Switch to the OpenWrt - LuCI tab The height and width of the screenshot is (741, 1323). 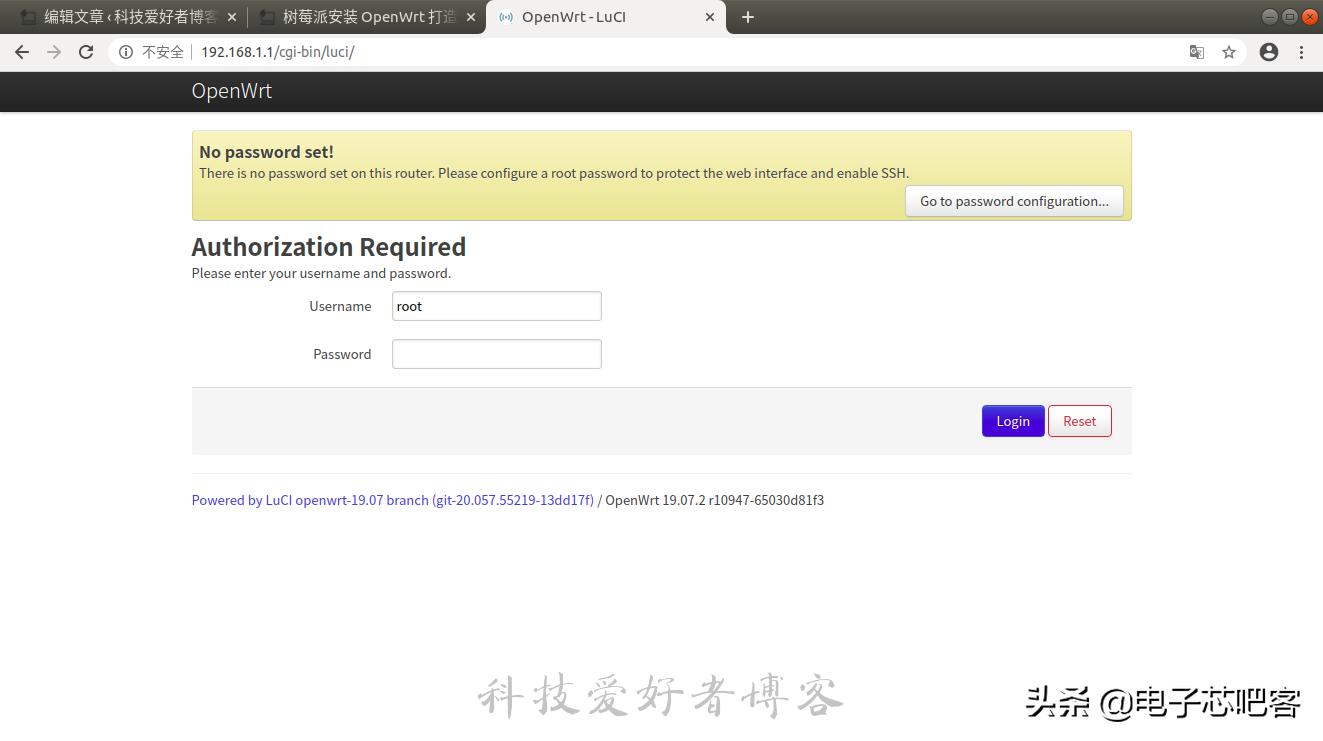tap(590, 16)
